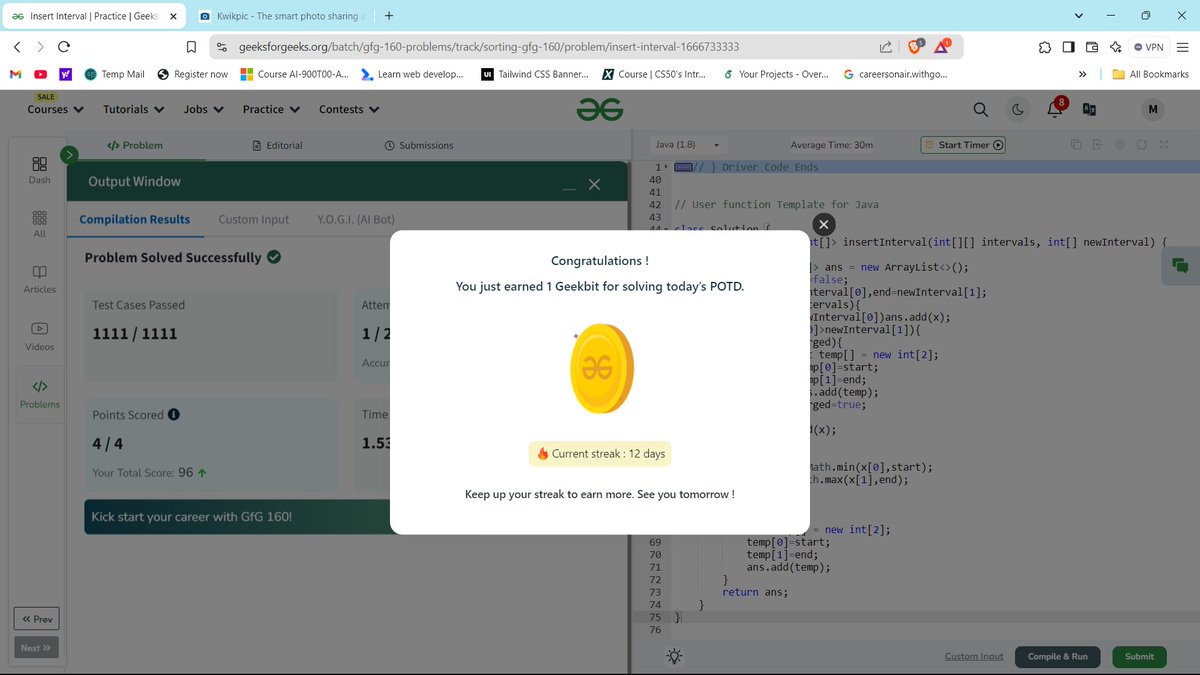
Task: Open the Brave Shields lion icon
Action: pyautogui.click(x=916, y=46)
